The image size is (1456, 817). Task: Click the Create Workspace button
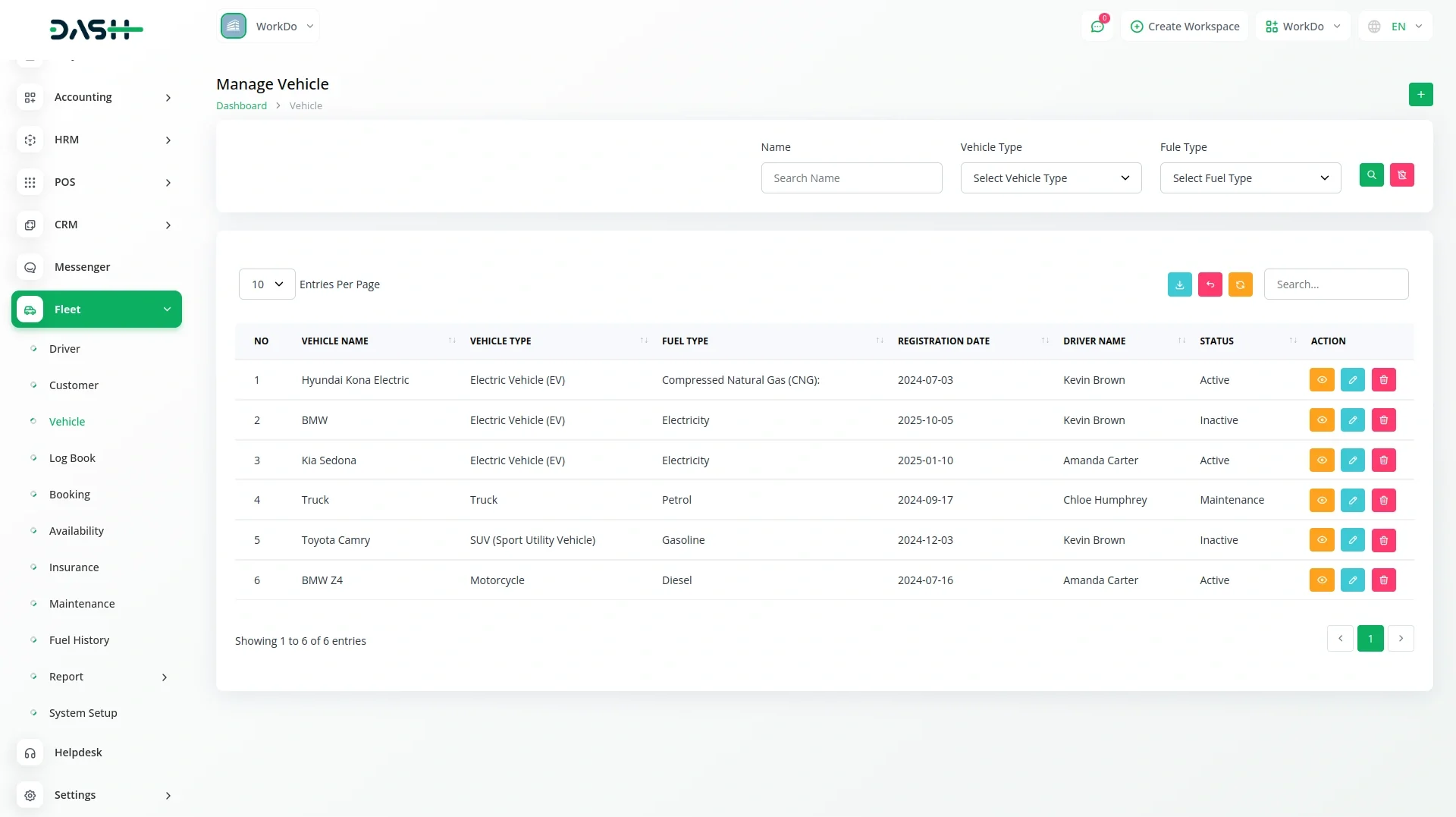coord(1185,27)
